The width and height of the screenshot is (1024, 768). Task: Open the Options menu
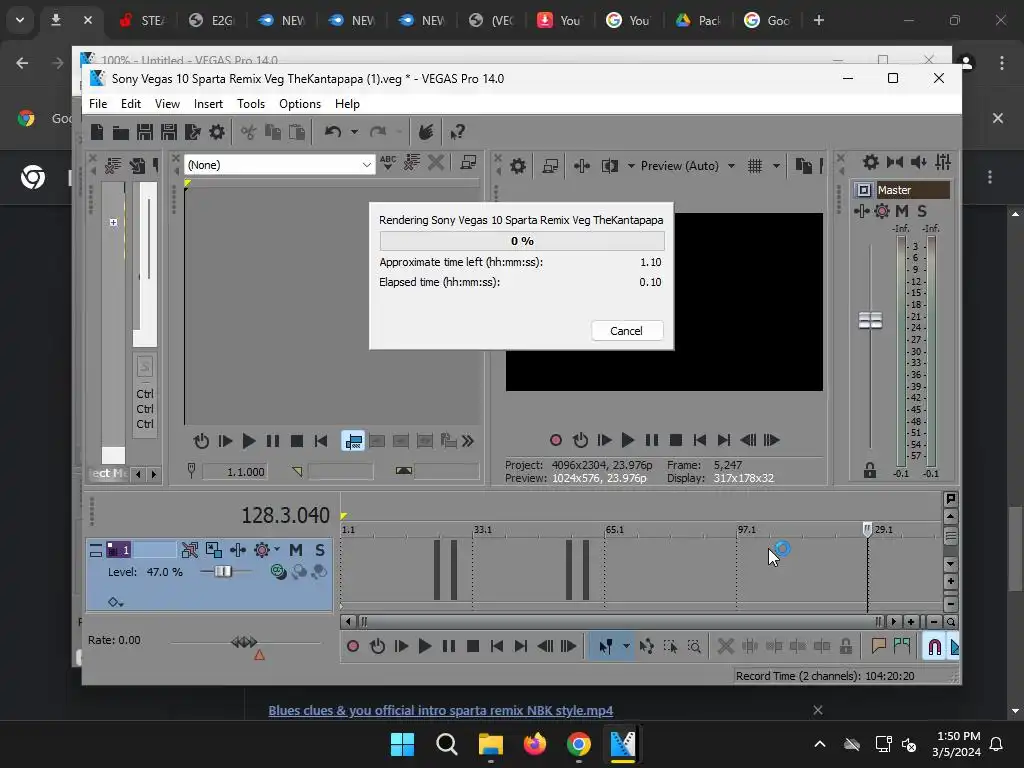[x=300, y=104]
